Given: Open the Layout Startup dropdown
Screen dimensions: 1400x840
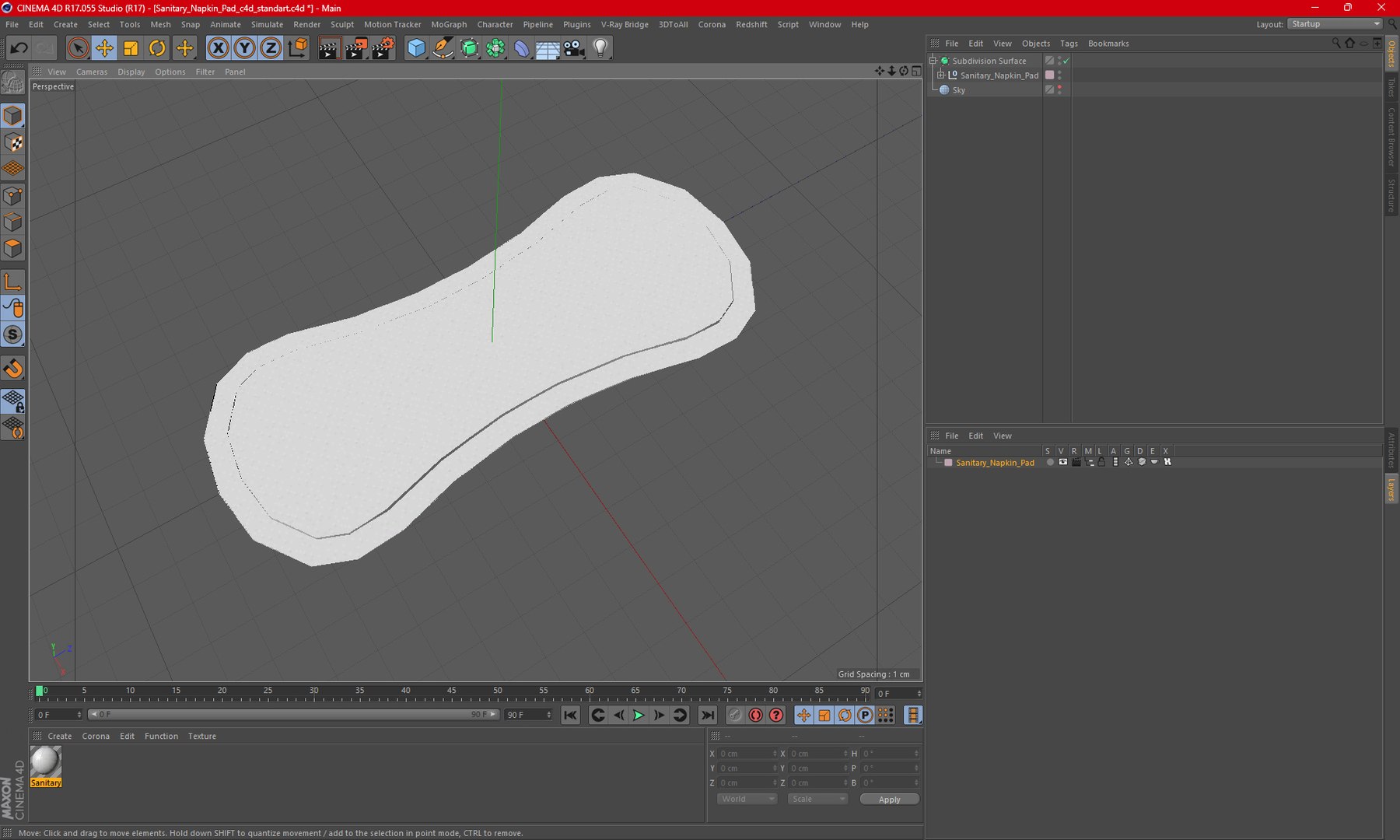Looking at the screenshot, I should tap(1335, 24).
